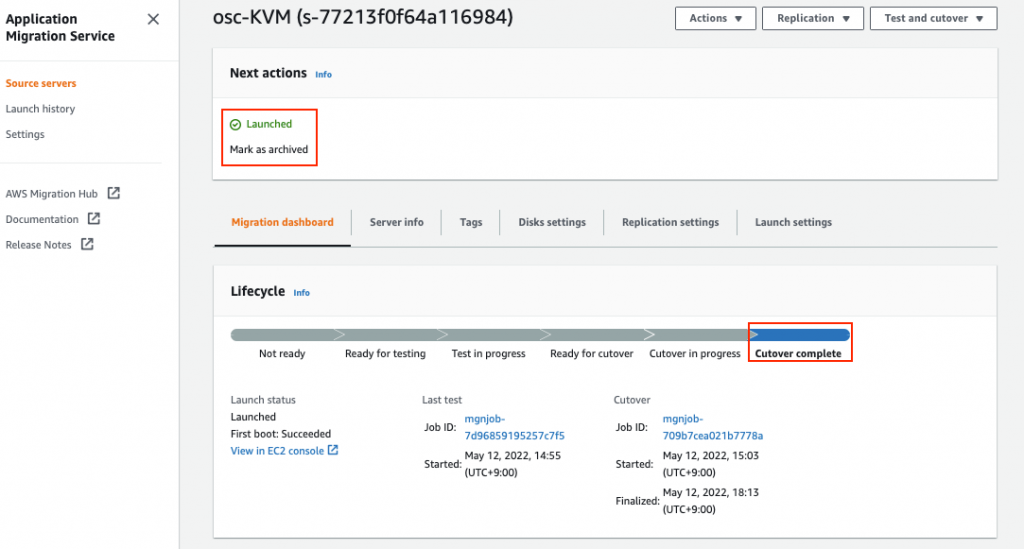The width and height of the screenshot is (1024, 549).
Task: Click the Not ready lifecycle segment
Action: [282, 335]
